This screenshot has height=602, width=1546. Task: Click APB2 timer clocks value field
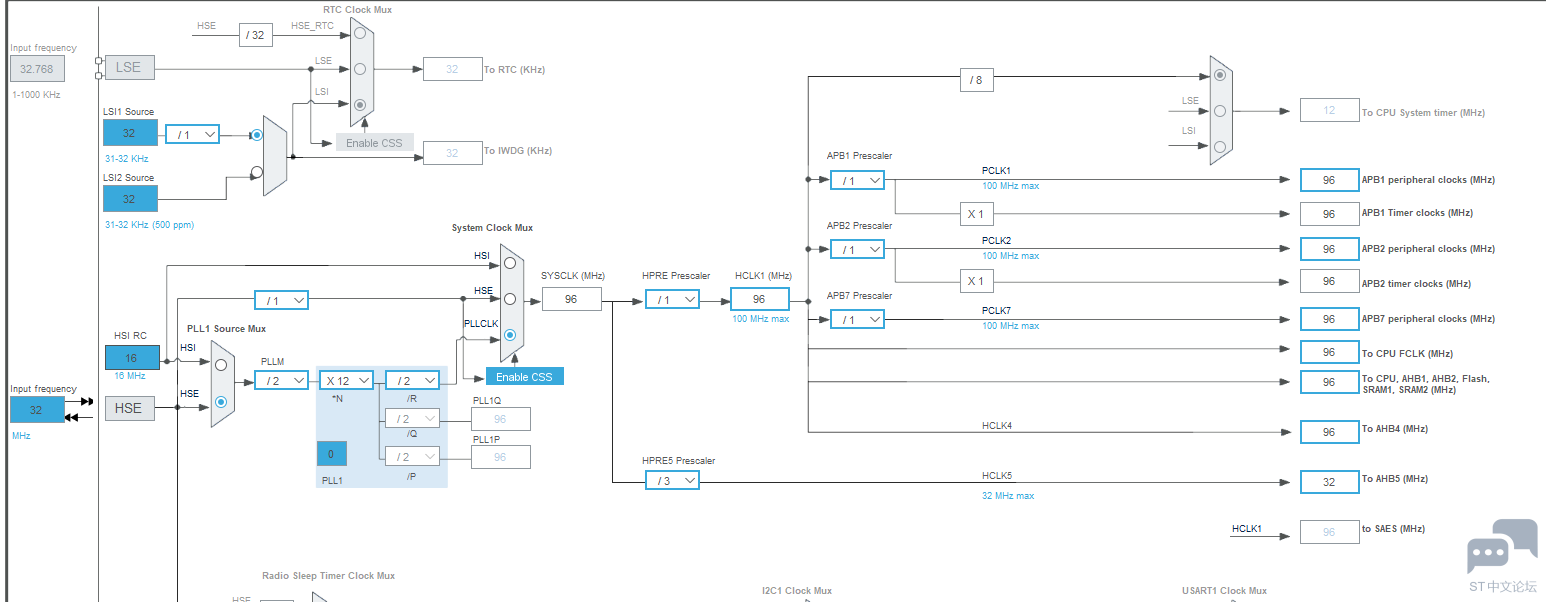click(1329, 282)
